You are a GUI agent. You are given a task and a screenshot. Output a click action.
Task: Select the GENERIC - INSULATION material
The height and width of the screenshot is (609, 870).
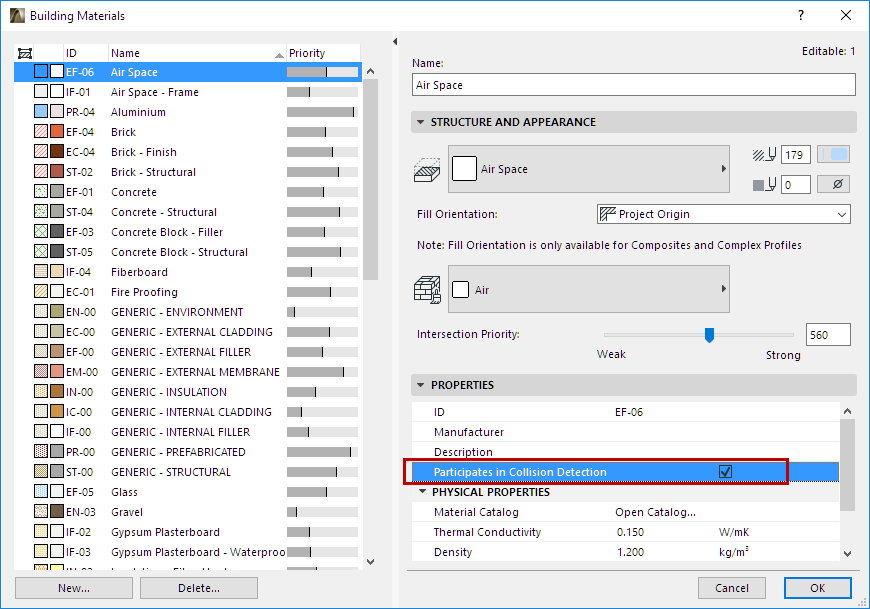[188, 392]
